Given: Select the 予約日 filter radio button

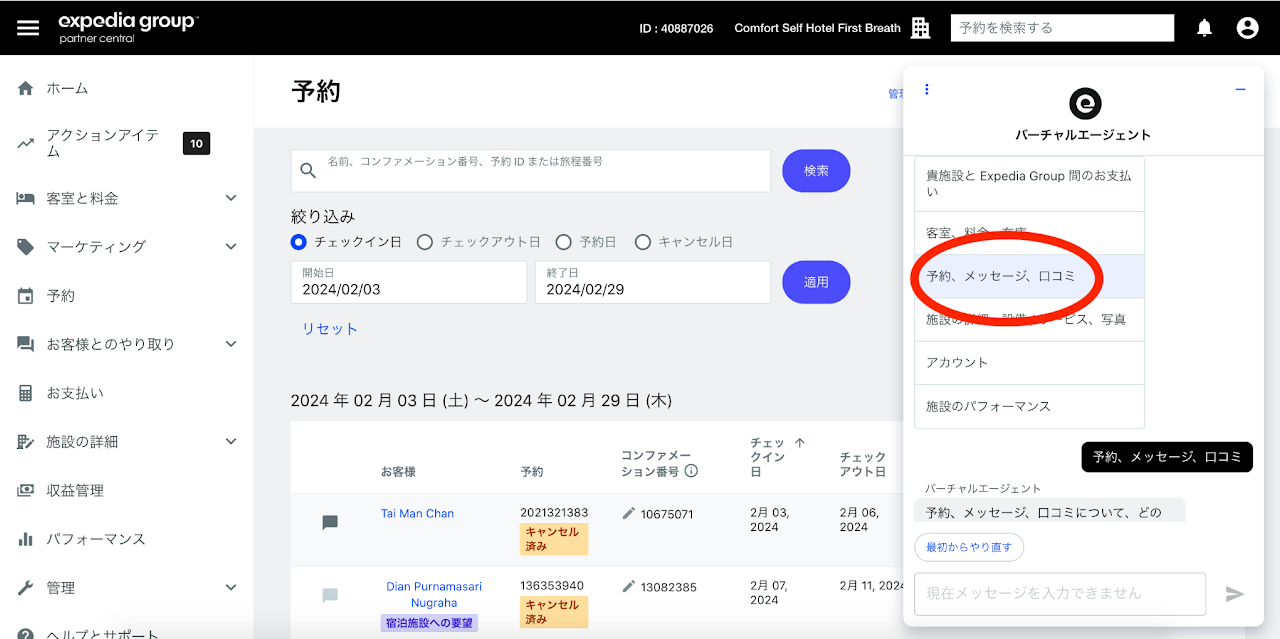Looking at the screenshot, I should [x=563, y=242].
